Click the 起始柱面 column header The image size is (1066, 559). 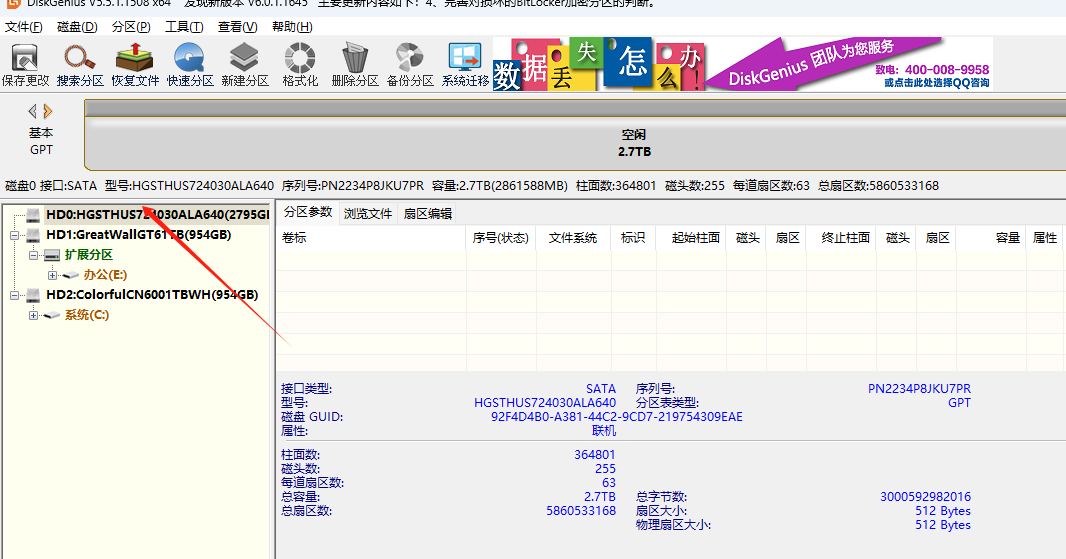[x=691, y=237]
